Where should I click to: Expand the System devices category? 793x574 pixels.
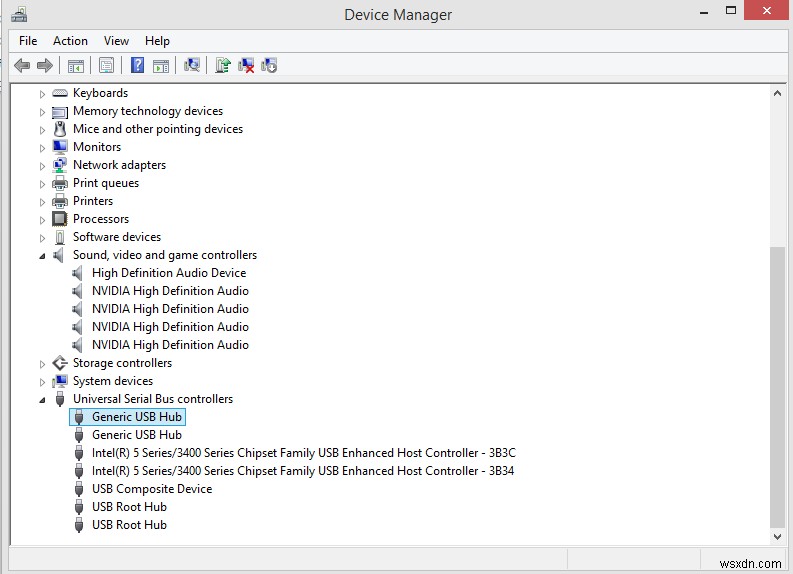[x=42, y=382]
